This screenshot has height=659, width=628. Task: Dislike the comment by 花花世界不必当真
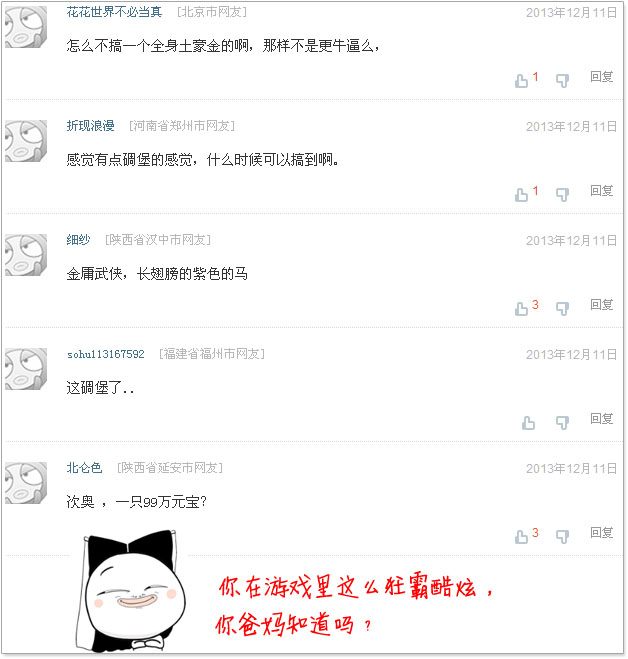coord(562,80)
